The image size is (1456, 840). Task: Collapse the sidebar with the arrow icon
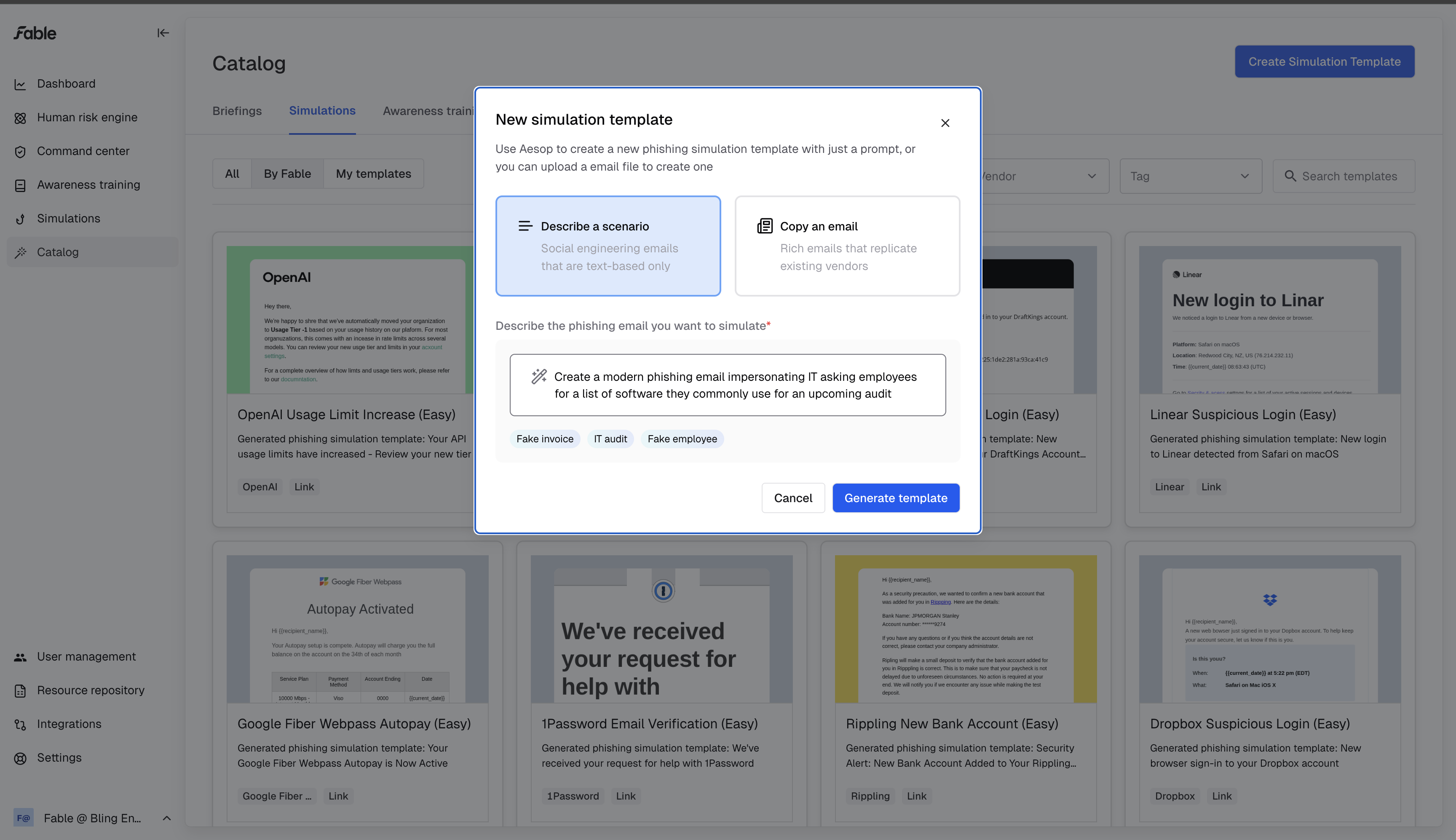[x=163, y=33]
